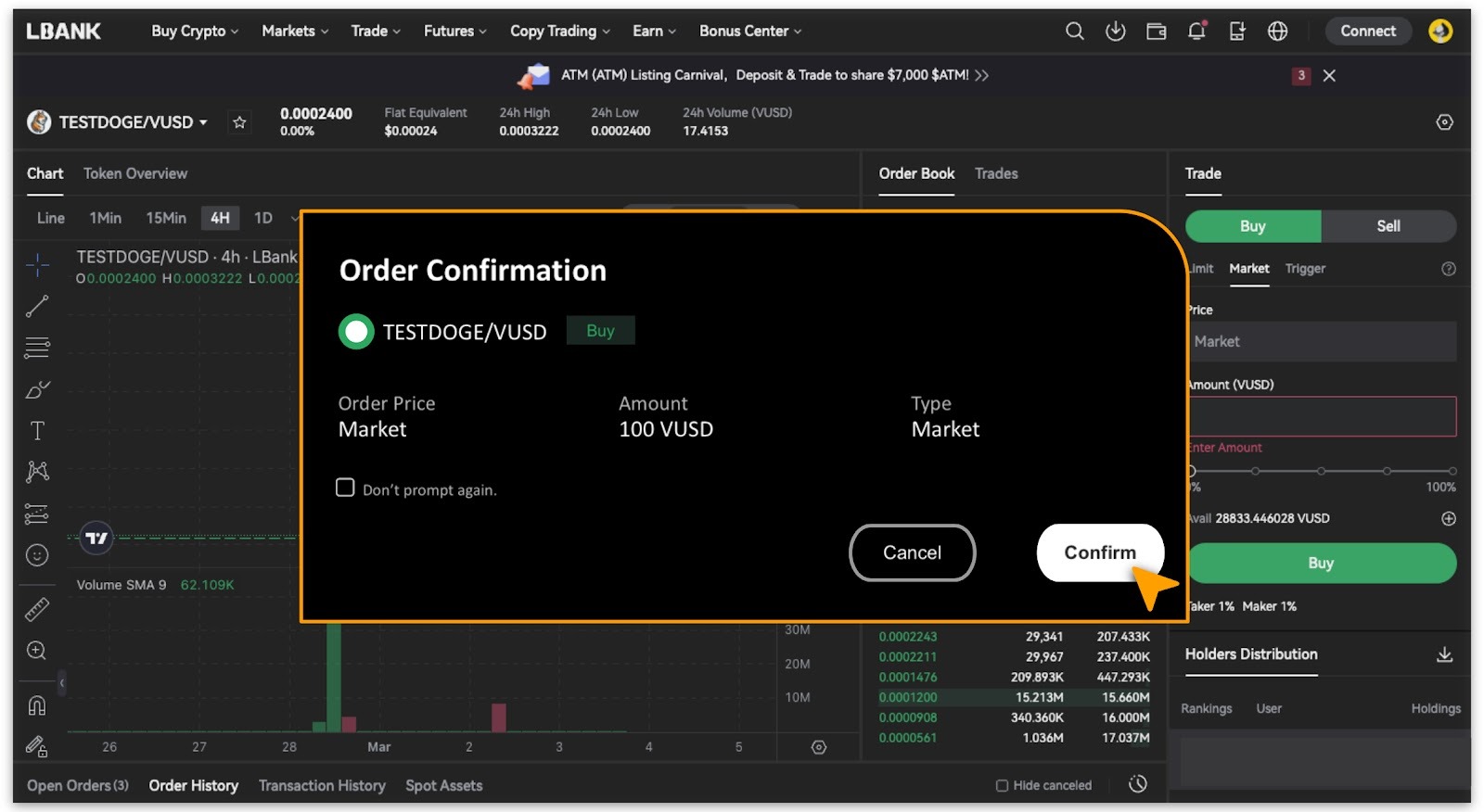Open the Transaction History tab
The width and height of the screenshot is (1484, 812).
(322, 786)
